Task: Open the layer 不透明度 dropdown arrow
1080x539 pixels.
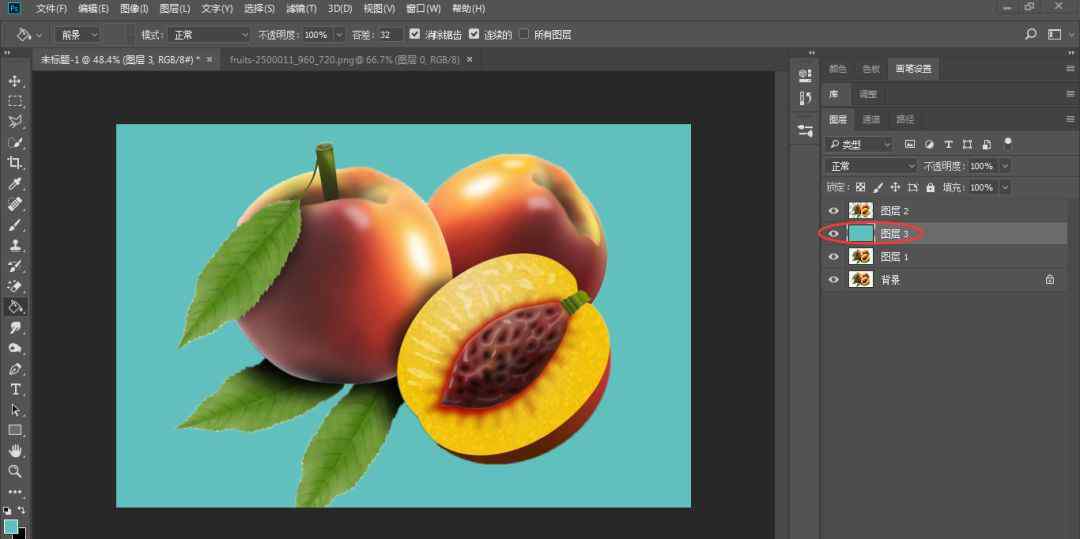Action: click(x=1005, y=166)
